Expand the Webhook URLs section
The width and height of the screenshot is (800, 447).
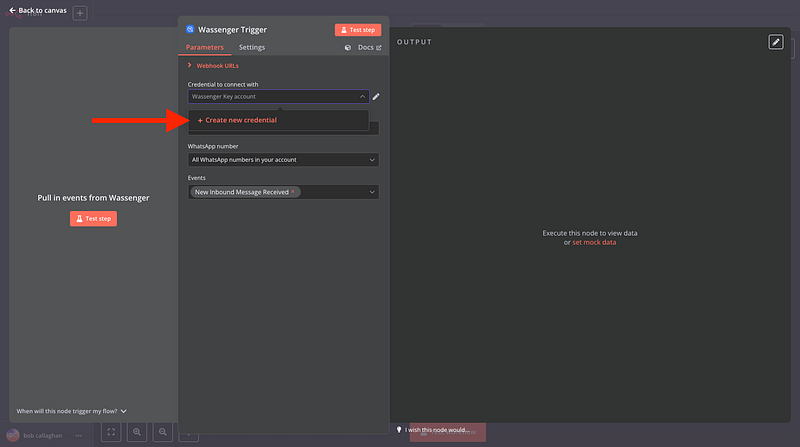pos(190,66)
